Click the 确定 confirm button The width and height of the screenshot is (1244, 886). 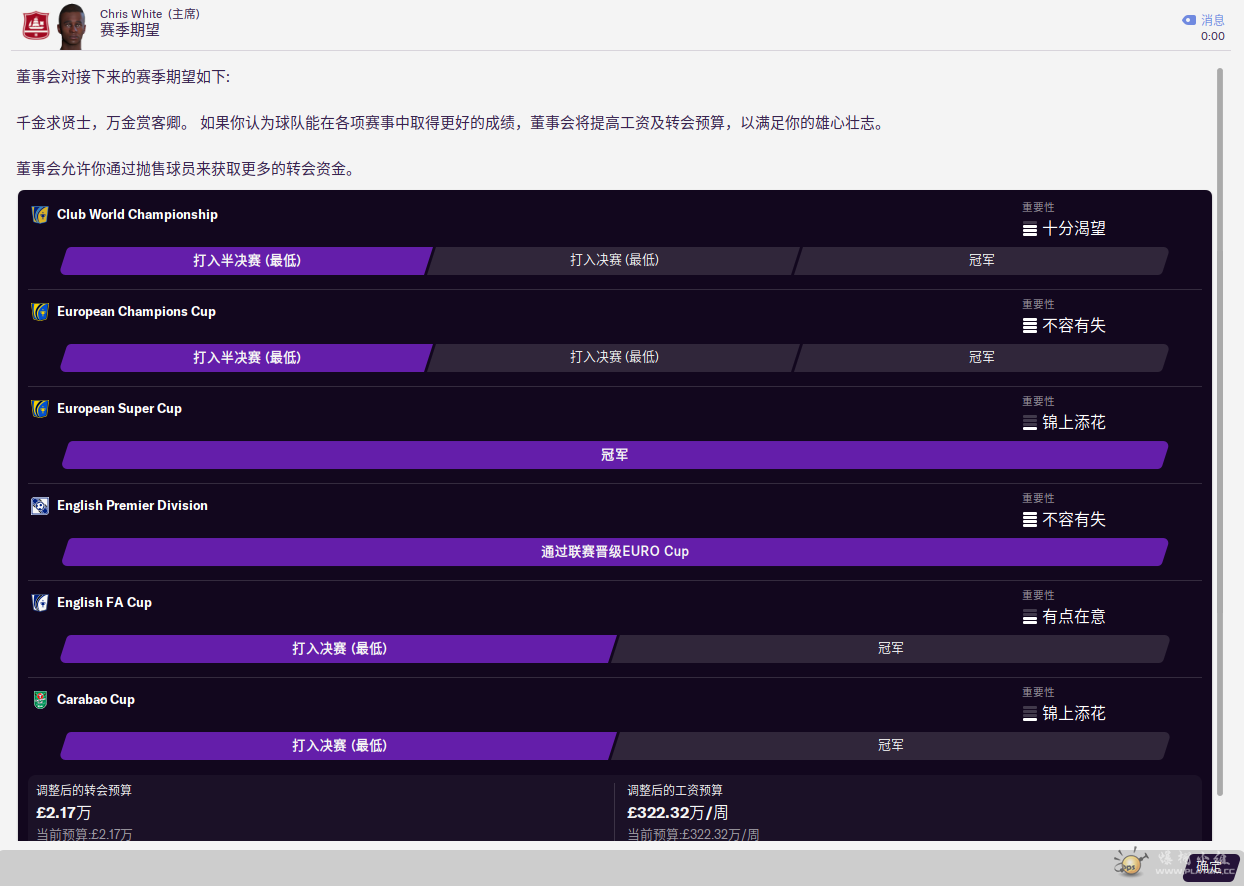click(x=1209, y=867)
